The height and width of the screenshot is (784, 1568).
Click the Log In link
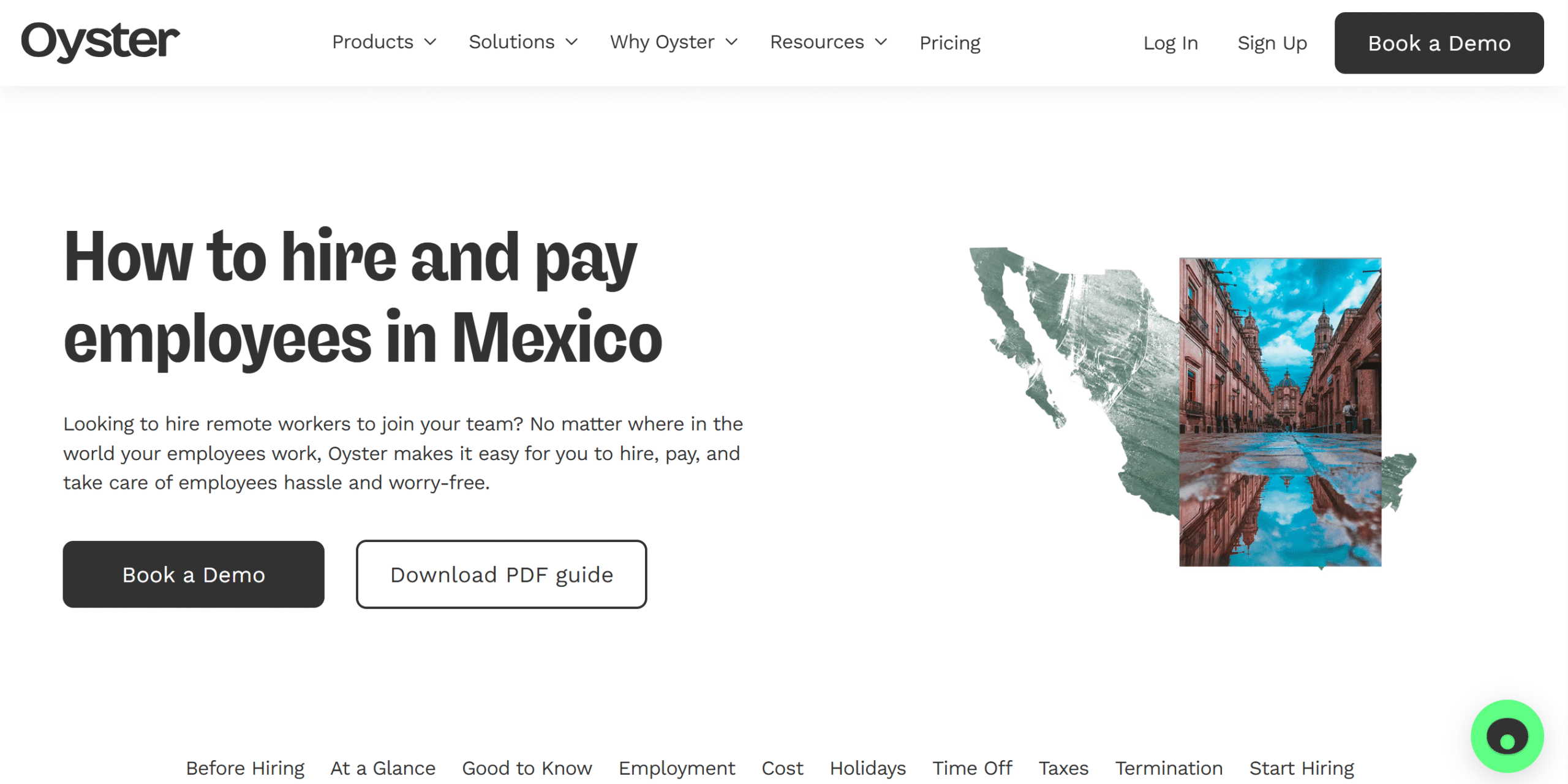coord(1170,43)
